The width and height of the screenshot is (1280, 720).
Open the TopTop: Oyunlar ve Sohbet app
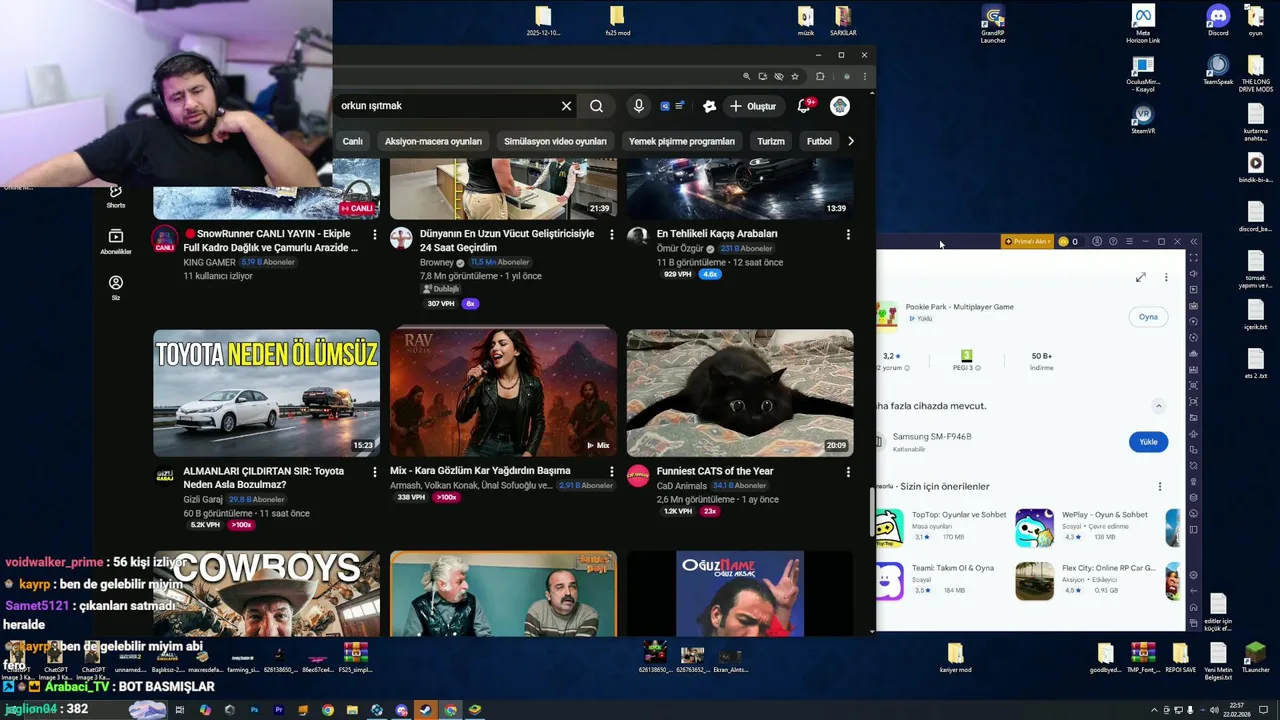[x=942, y=527]
